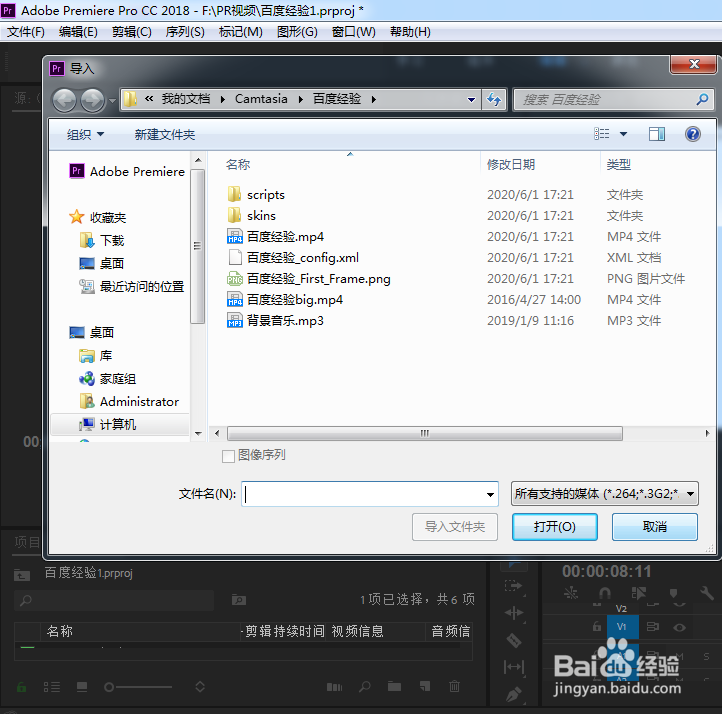Select 库 libraries in the sidebar

tap(95, 355)
